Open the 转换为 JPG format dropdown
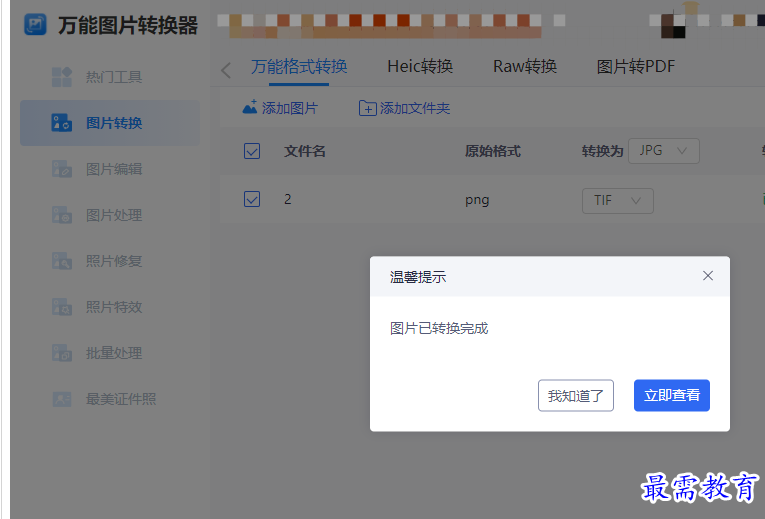The width and height of the screenshot is (765, 519). point(664,151)
